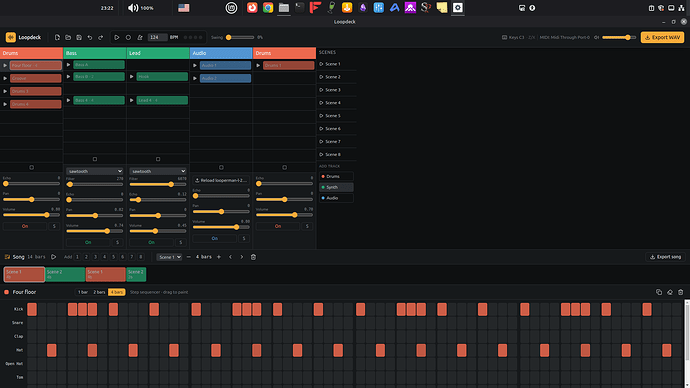Solo the Lead track
The width and height of the screenshot is (690, 388).
181,242
